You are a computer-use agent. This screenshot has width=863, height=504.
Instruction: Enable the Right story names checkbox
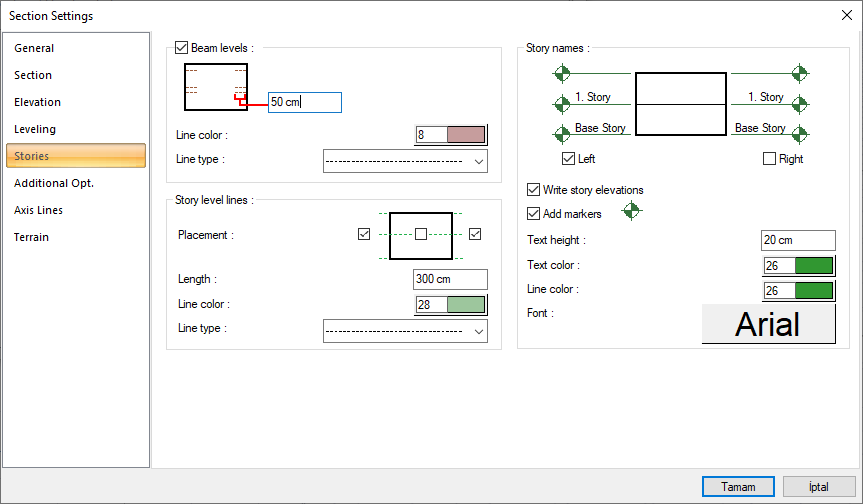click(769, 159)
